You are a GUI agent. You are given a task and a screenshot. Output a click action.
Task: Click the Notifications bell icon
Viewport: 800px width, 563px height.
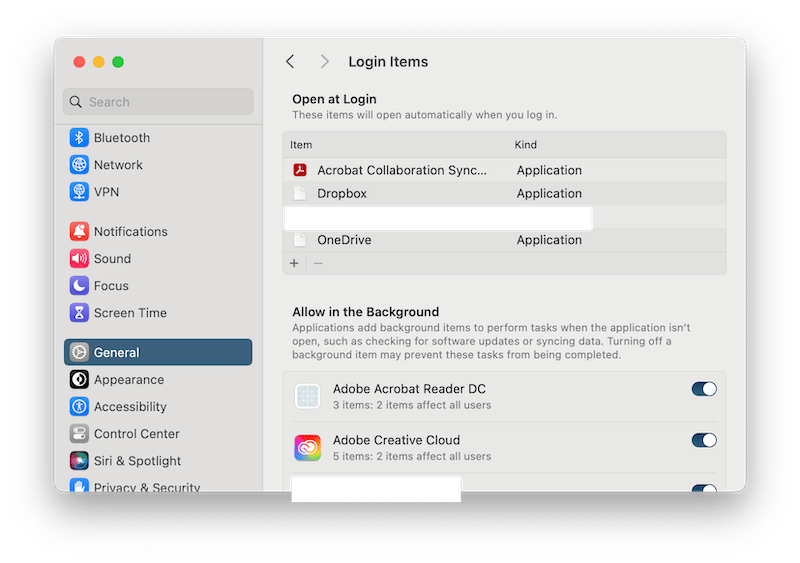[79, 231]
